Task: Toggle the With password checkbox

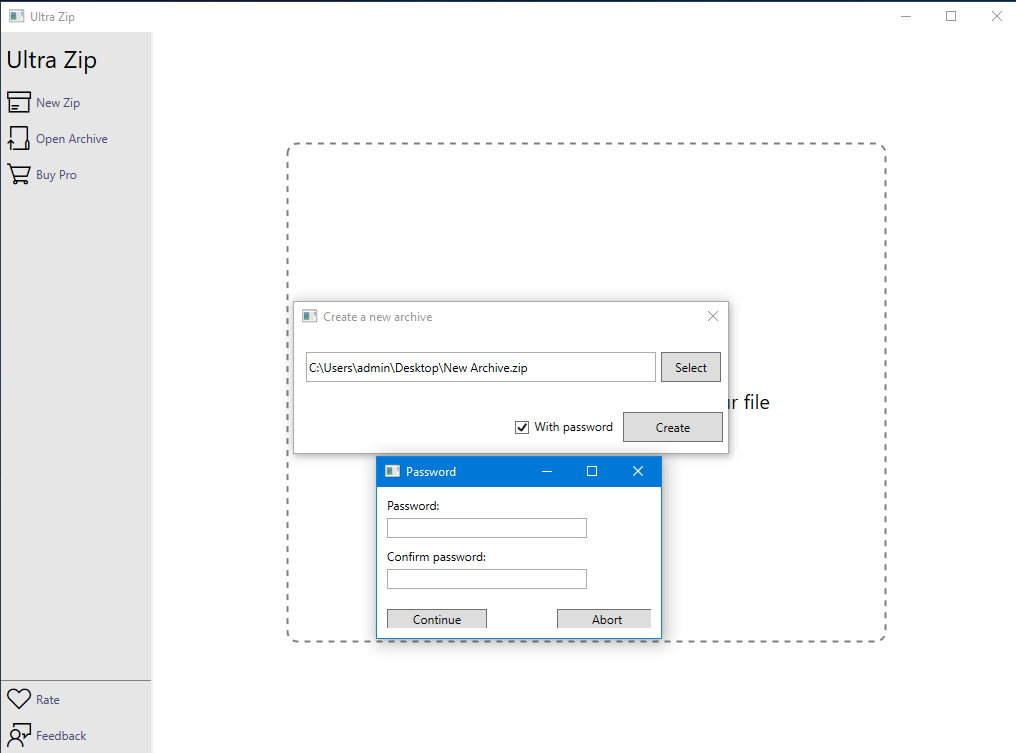Action: pos(521,426)
